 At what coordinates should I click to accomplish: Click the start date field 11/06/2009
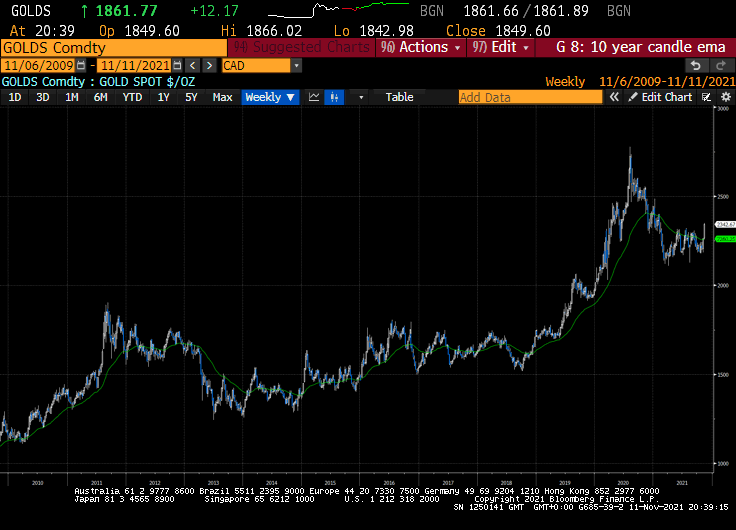[x=39, y=65]
